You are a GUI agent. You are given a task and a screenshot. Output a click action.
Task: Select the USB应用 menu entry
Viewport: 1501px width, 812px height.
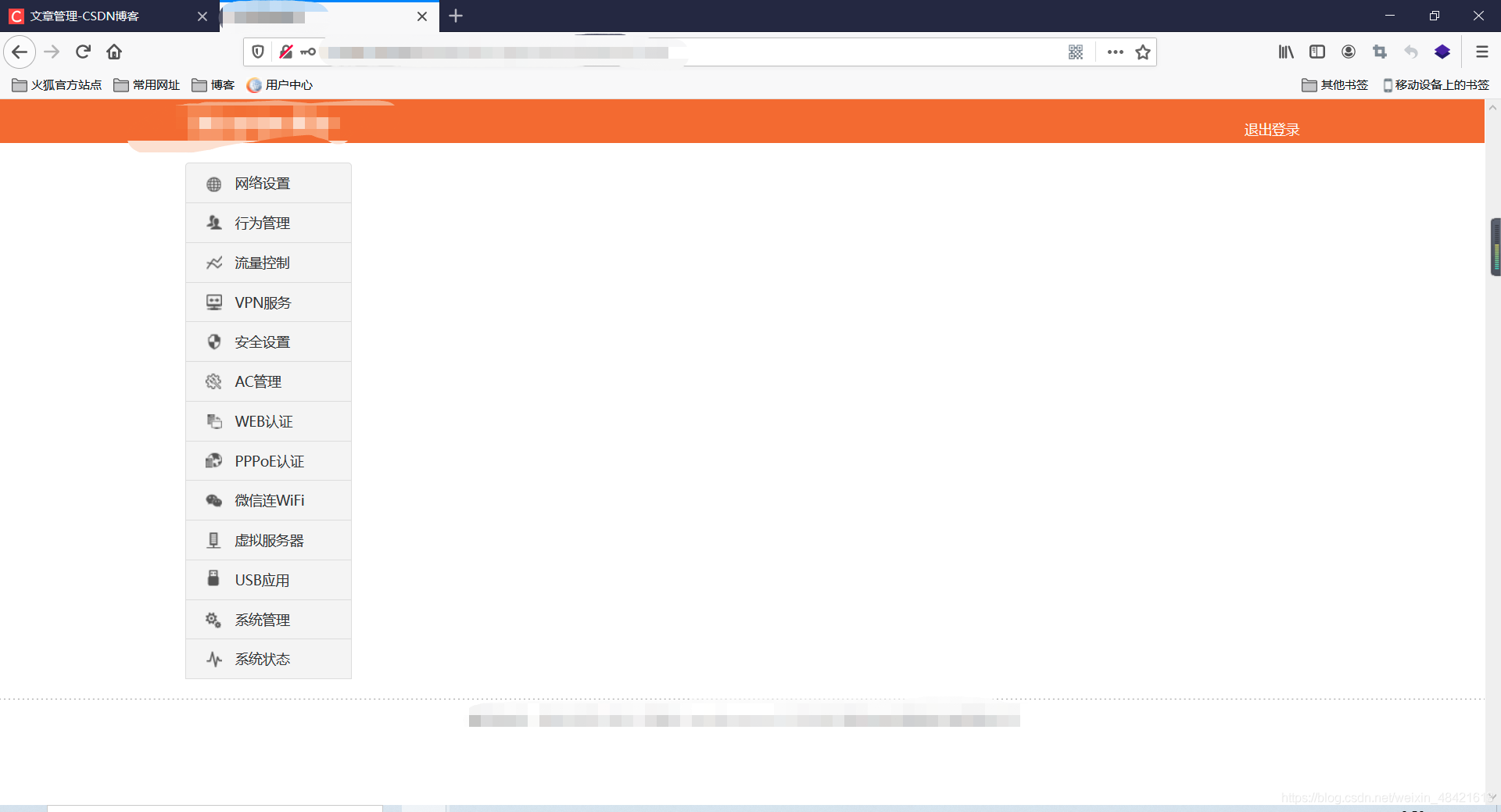click(x=268, y=580)
